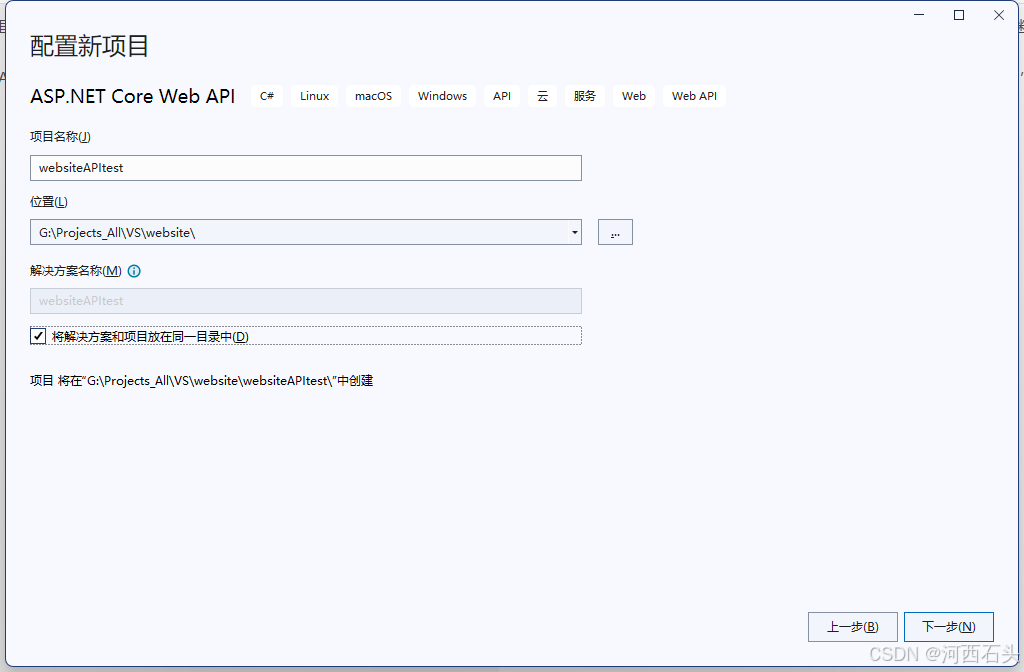Click the 配置新项目 heading
This screenshot has width=1024, height=672.
[89, 46]
